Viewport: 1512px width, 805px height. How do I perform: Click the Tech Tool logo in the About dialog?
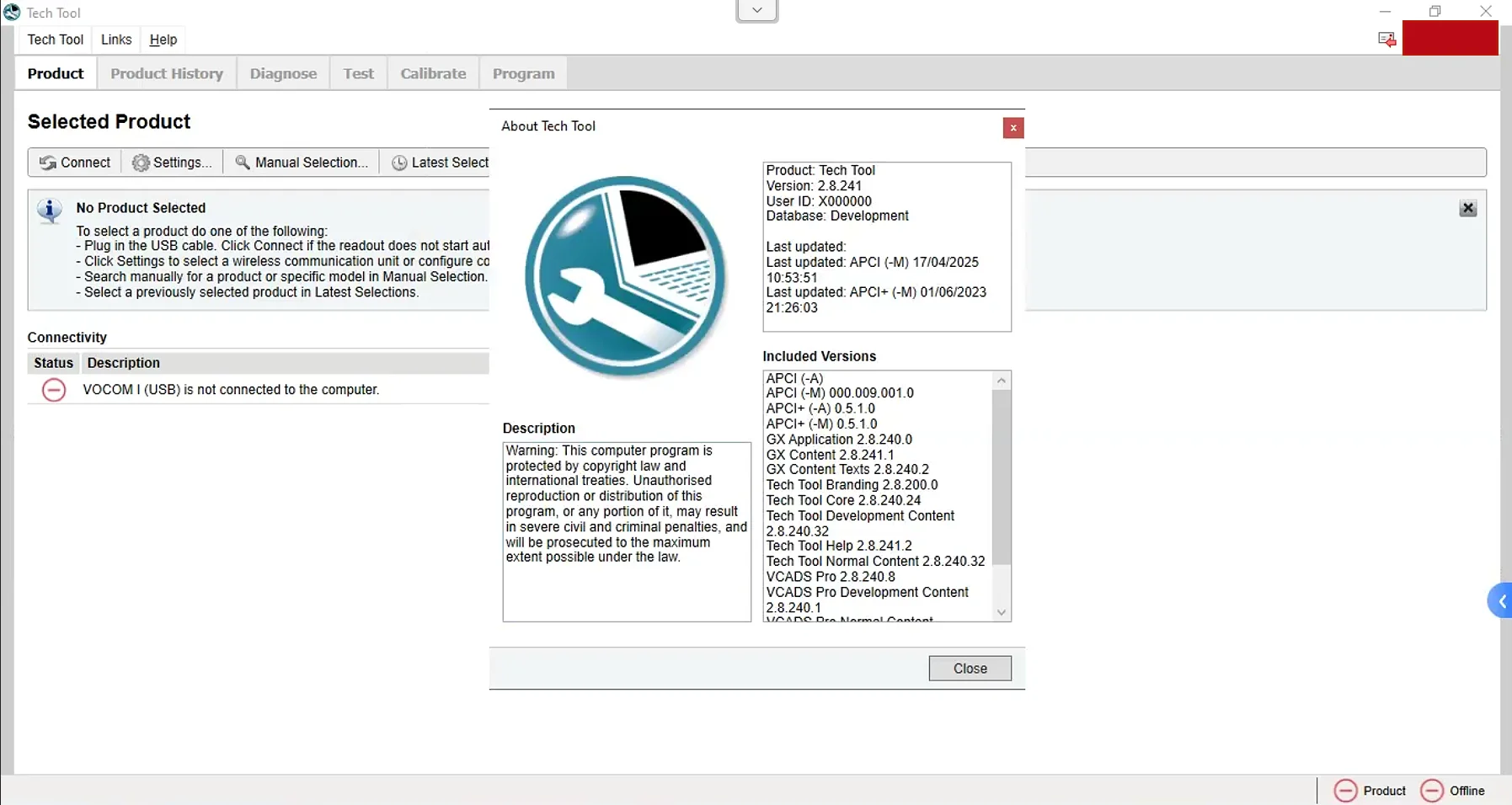[625, 277]
